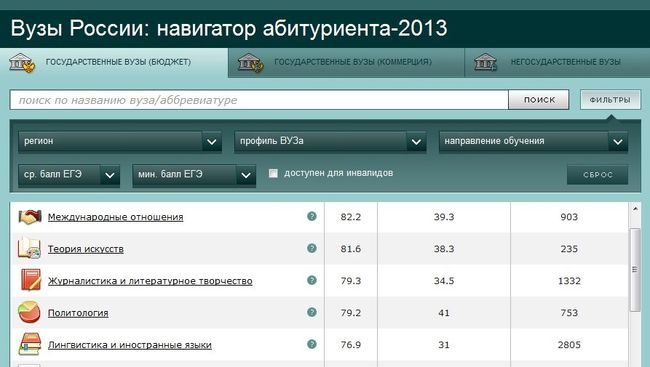Viewport: 650px width, 367px height.
Task: Click the 'Сброс' reset button
Action: tap(598, 175)
